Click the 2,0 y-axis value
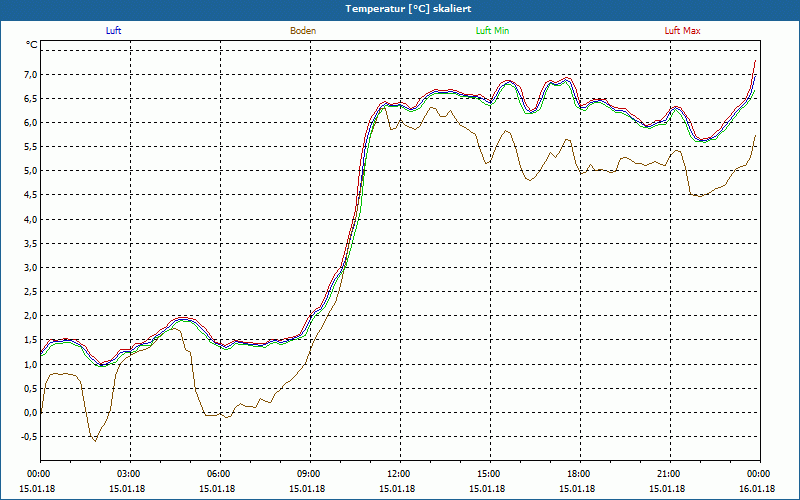800x500 pixels. point(30,316)
